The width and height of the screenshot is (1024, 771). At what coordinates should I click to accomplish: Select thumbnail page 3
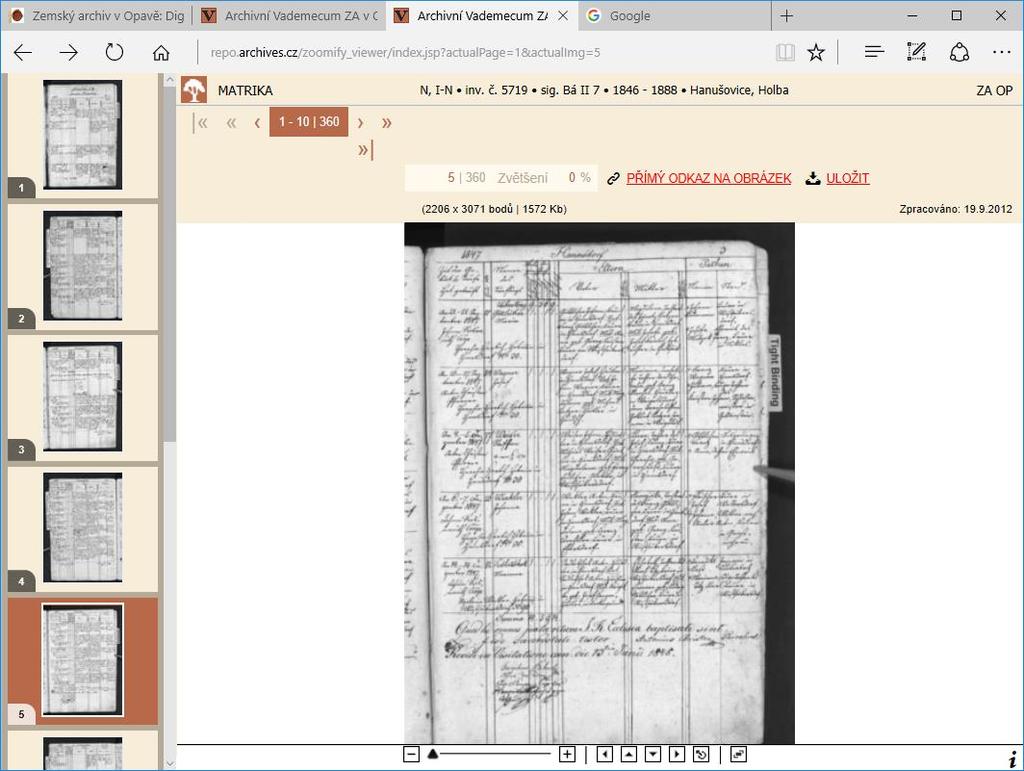(x=82, y=397)
